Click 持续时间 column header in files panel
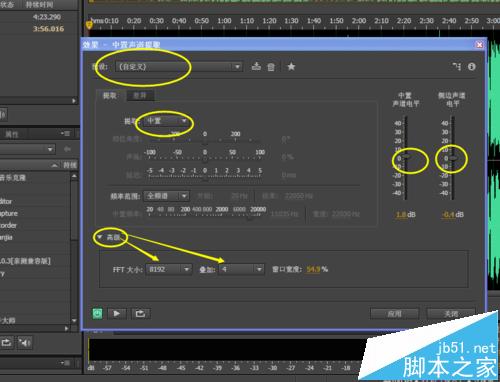 (39, 5)
